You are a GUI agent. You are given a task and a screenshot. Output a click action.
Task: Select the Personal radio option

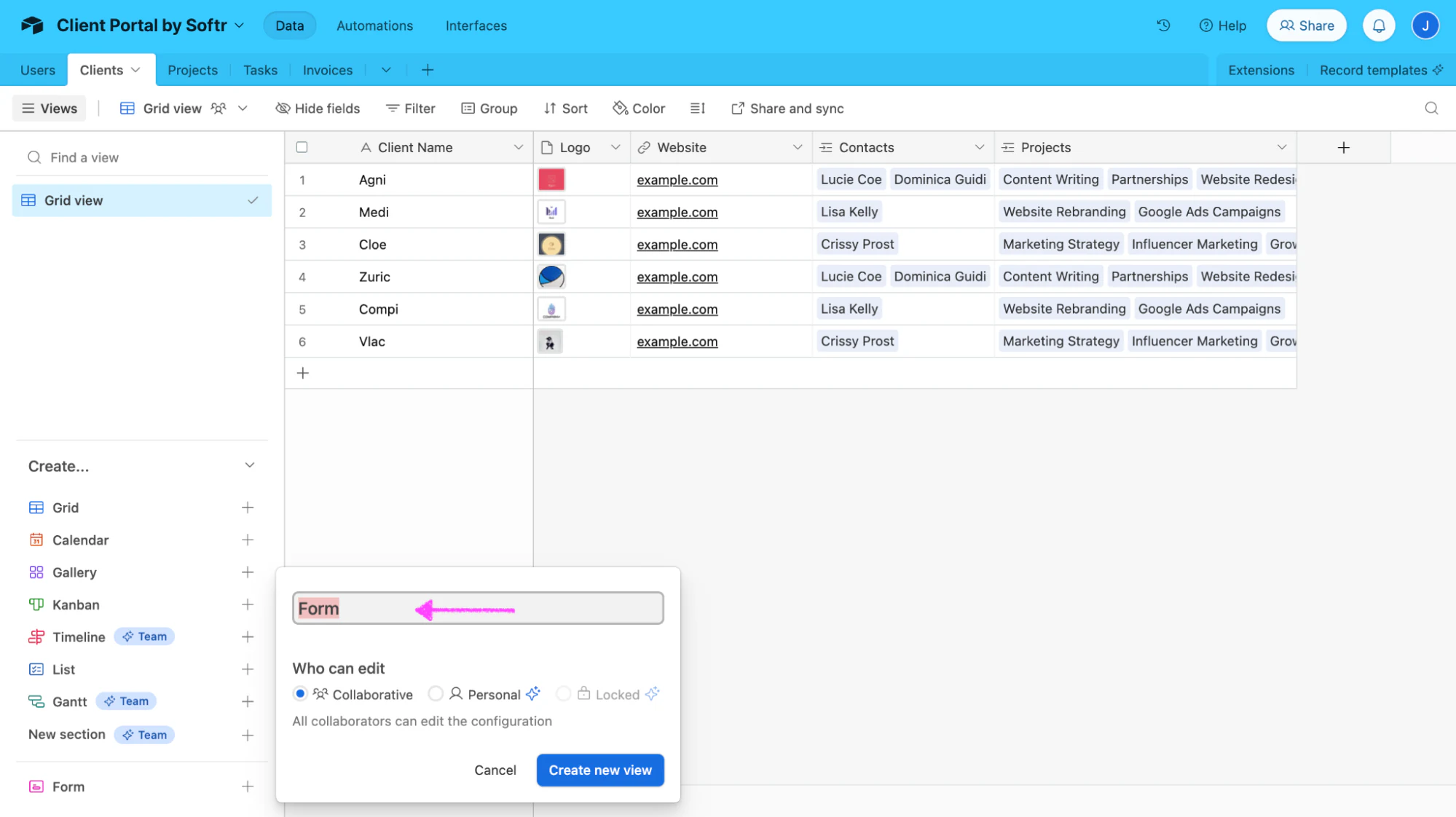436,694
